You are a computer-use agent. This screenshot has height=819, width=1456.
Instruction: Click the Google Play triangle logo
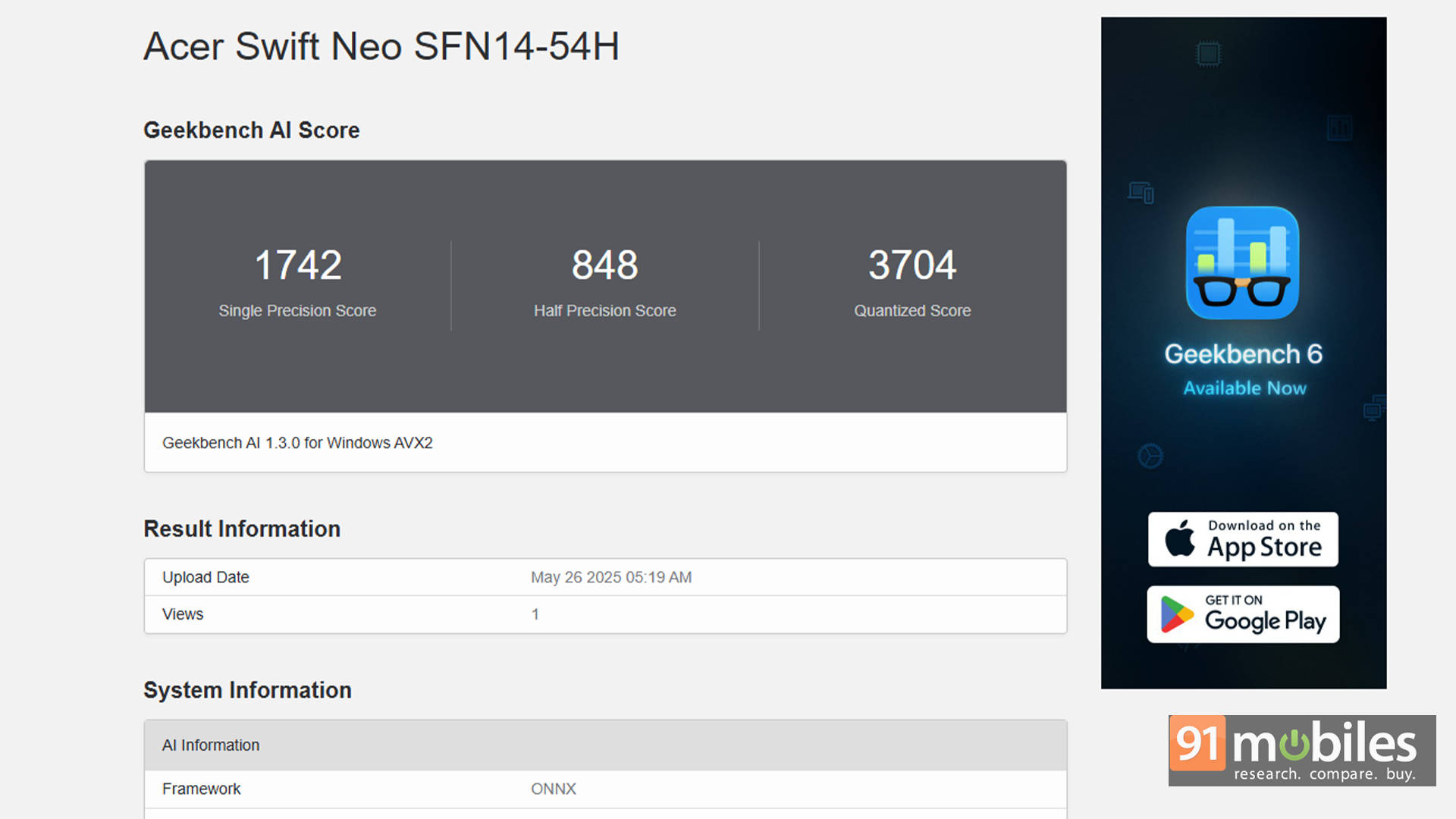1176,614
